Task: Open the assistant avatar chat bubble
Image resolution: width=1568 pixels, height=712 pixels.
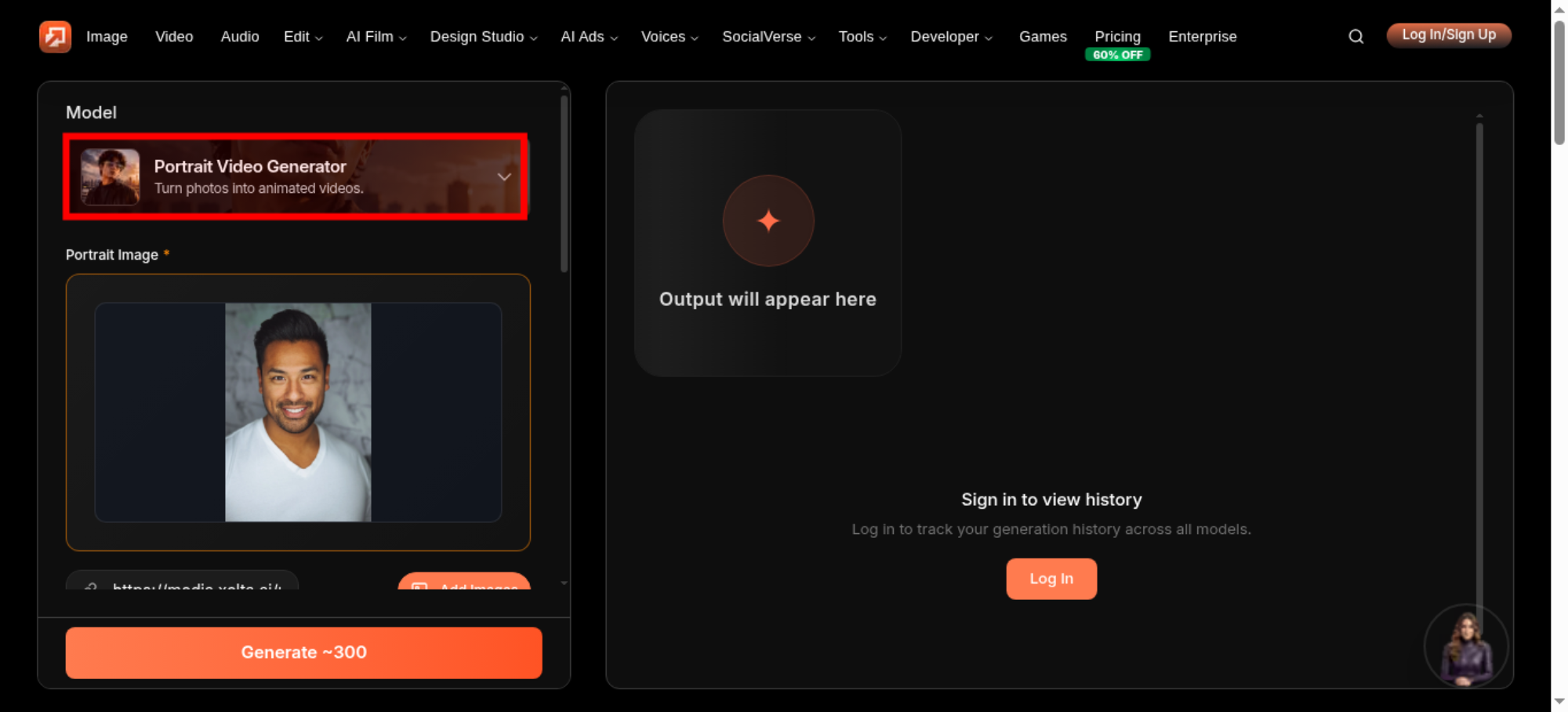Action: click(1465, 647)
